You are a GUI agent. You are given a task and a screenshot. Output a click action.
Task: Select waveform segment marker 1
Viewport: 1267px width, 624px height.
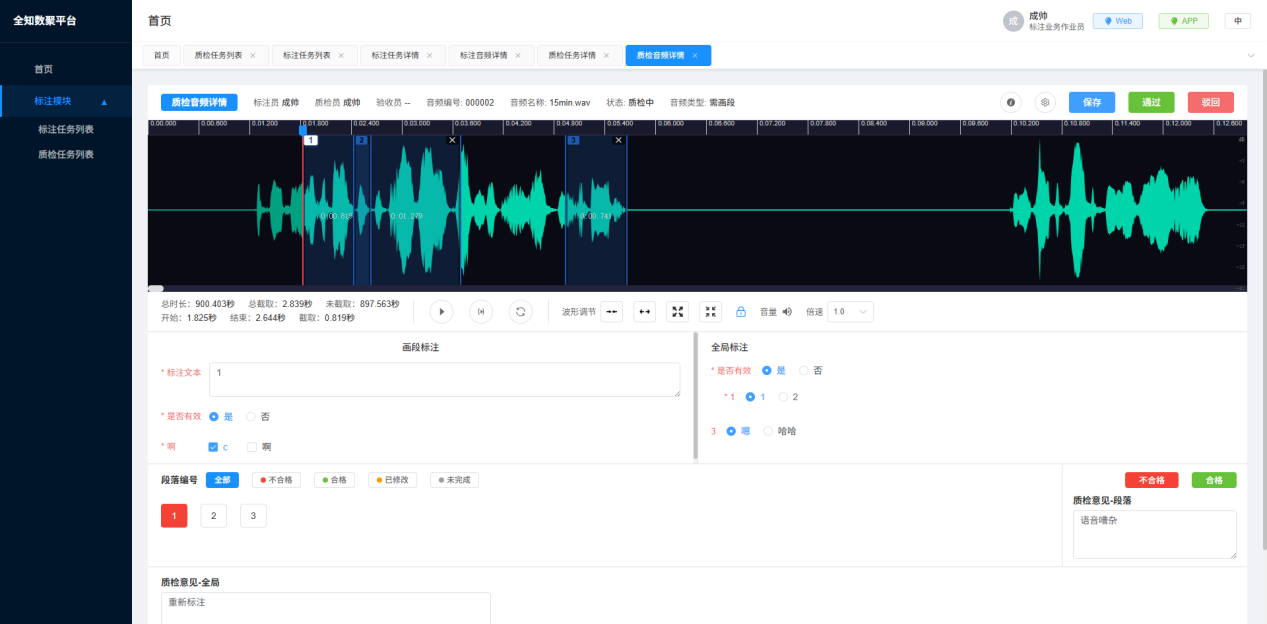(x=311, y=141)
